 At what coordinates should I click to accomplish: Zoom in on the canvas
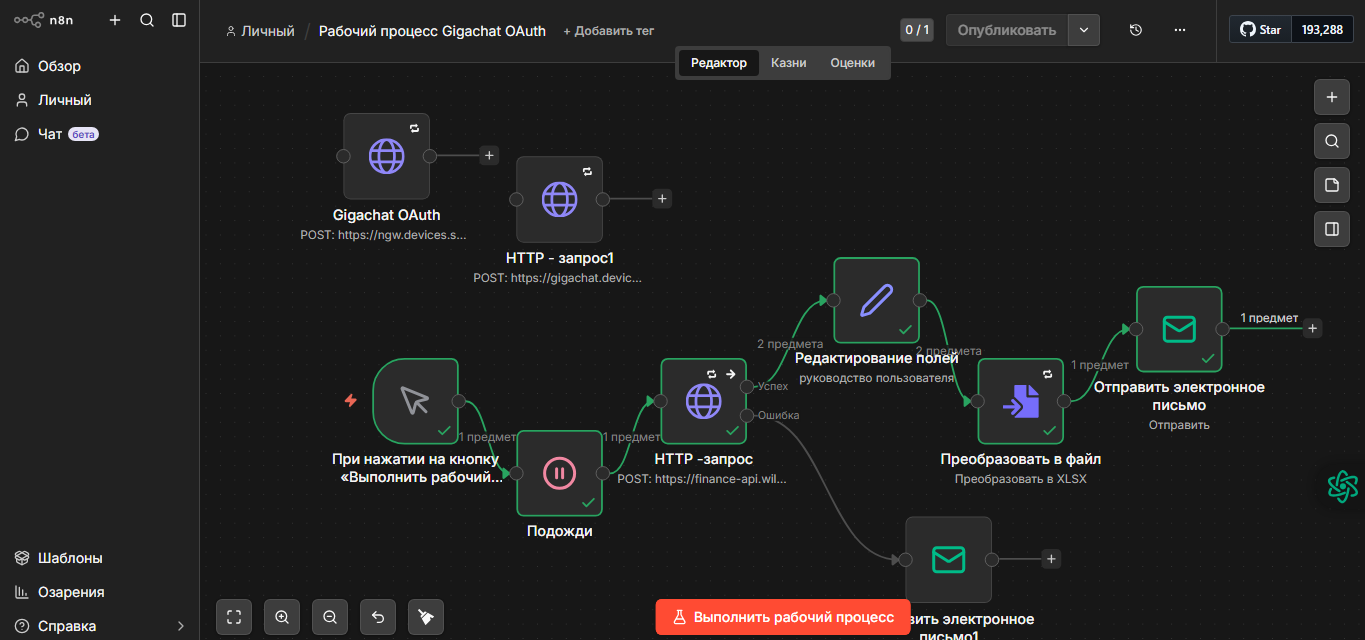[282, 617]
